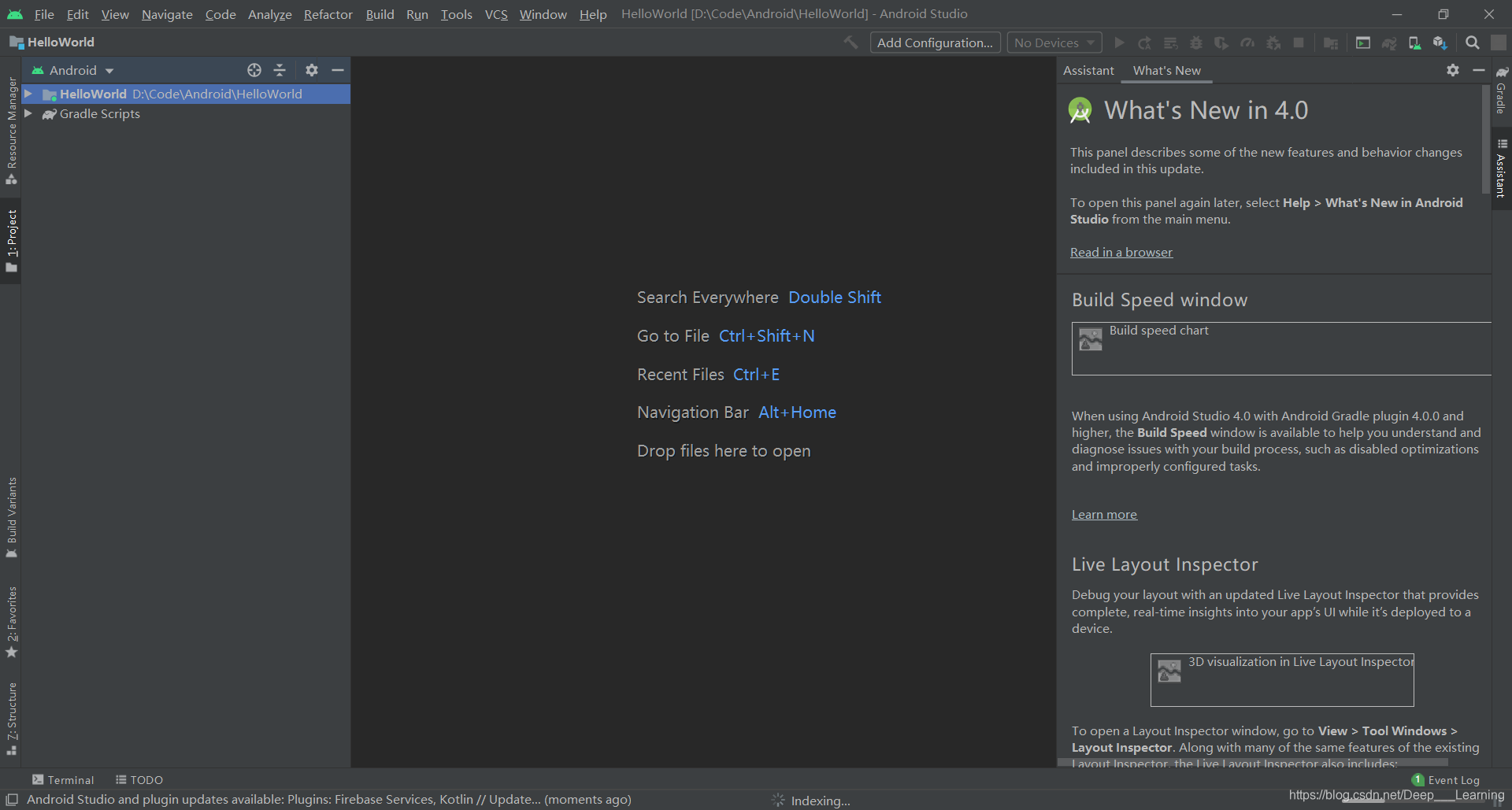The image size is (1512, 810).
Task: Select the What's New tab
Action: click(x=1166, y=71)
